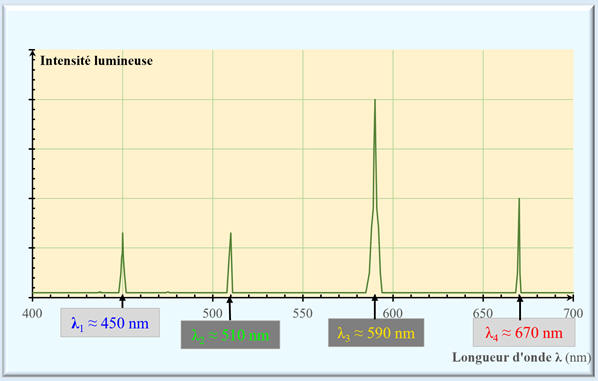Image resolution: width=598 pixels, height=381 pixels.
Task: Click the Longueur d'onde λ (nm) axis title
Action: pyautogui.click(x=522, y=357)
